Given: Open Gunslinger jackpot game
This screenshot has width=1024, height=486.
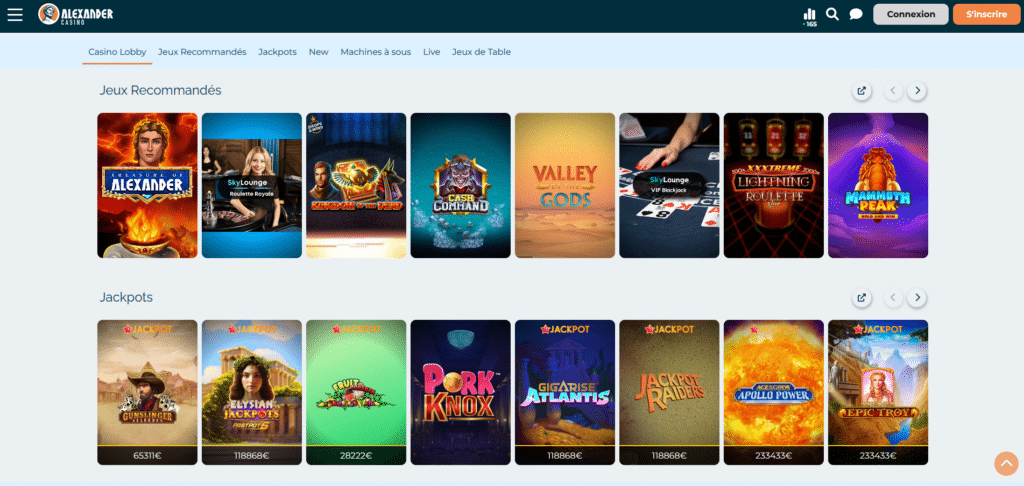Looking at the screenshot, I should click(x=148, y=392).
